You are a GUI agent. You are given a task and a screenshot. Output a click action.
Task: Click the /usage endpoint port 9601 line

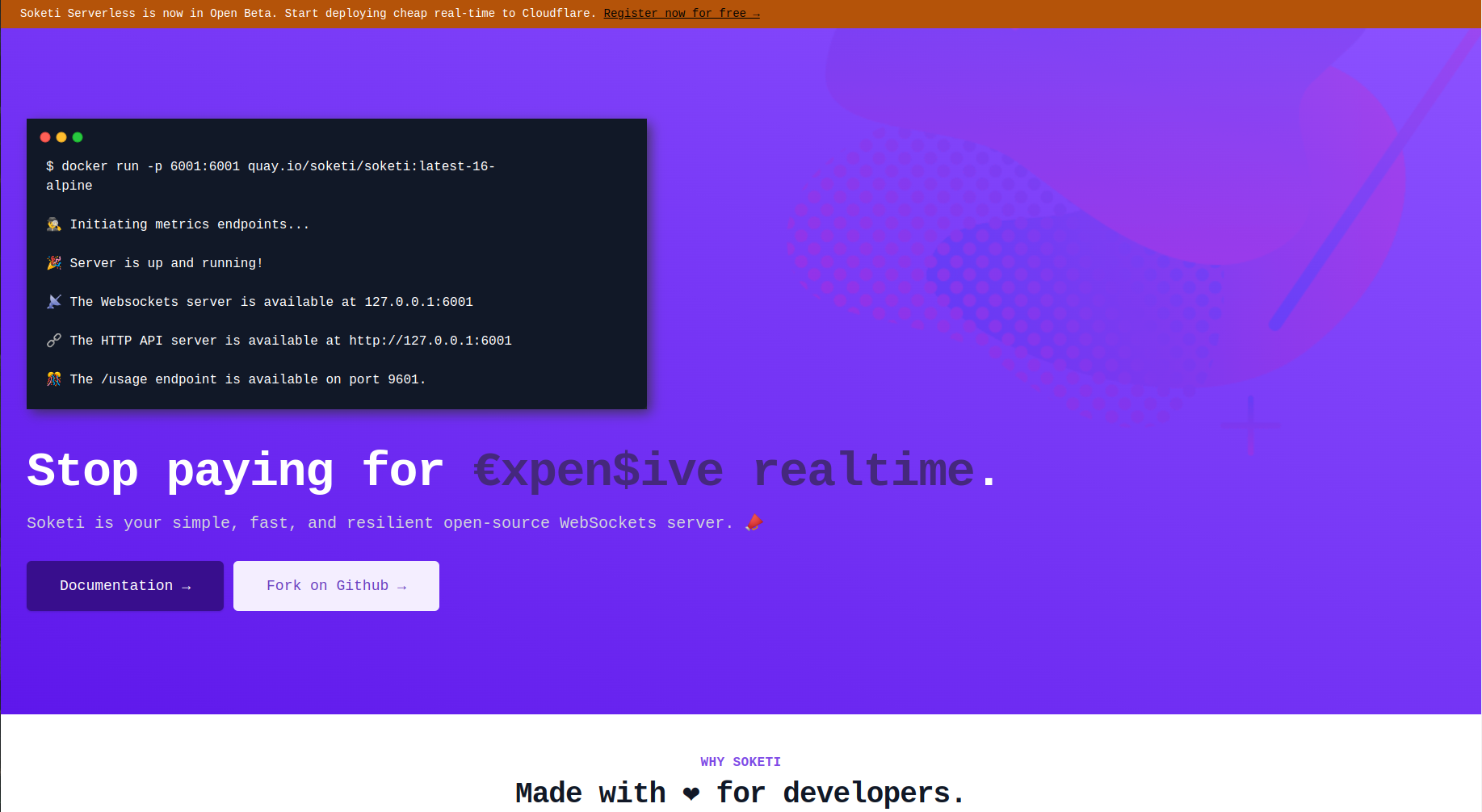[248, 379]
